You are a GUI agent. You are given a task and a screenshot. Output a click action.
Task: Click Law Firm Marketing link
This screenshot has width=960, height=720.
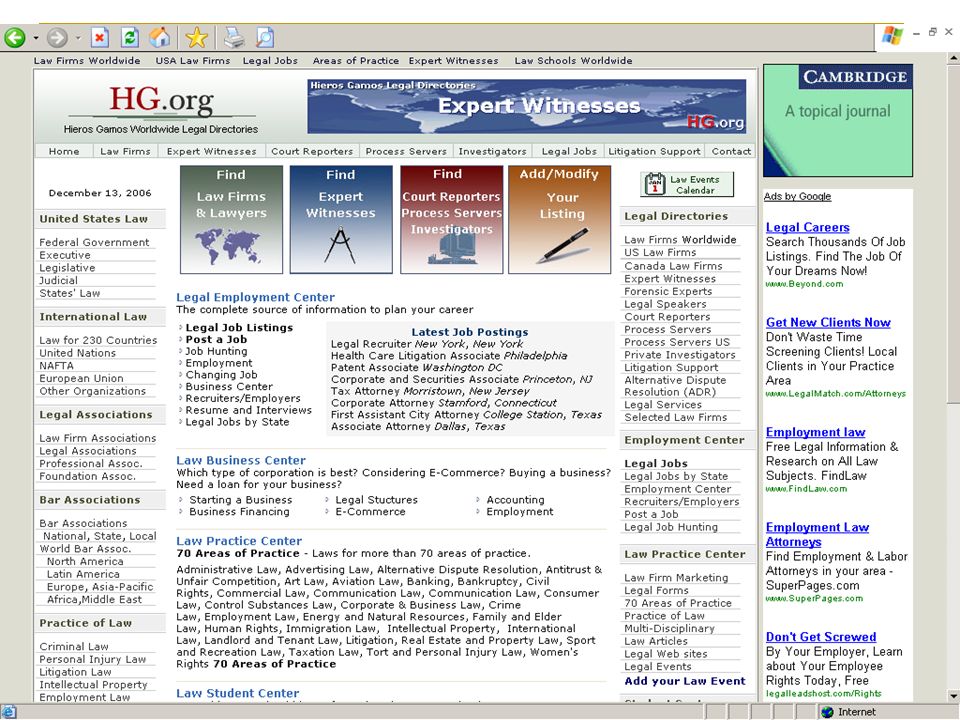pos(676,577)
